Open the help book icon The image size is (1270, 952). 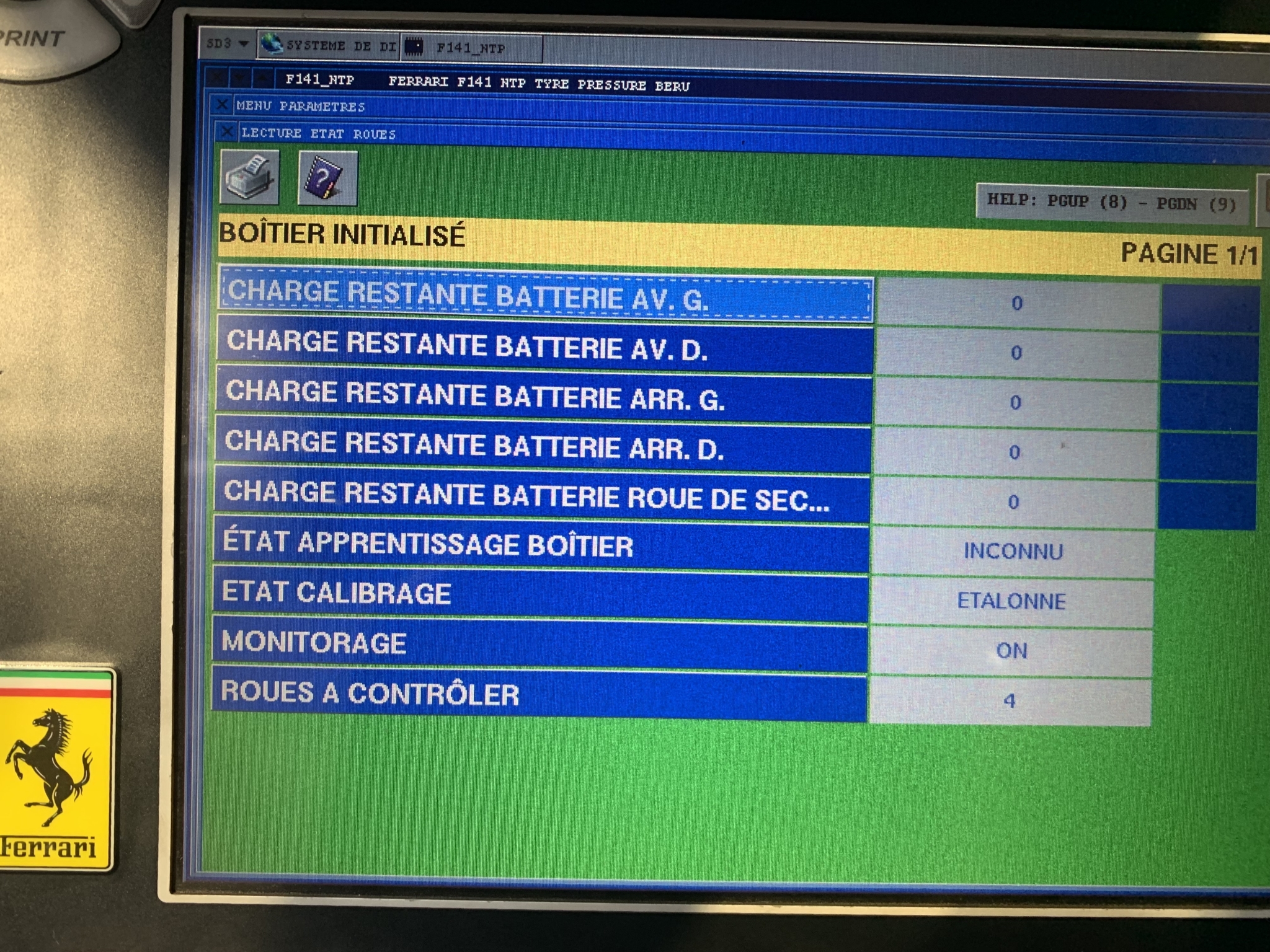(x=327, y=178)
